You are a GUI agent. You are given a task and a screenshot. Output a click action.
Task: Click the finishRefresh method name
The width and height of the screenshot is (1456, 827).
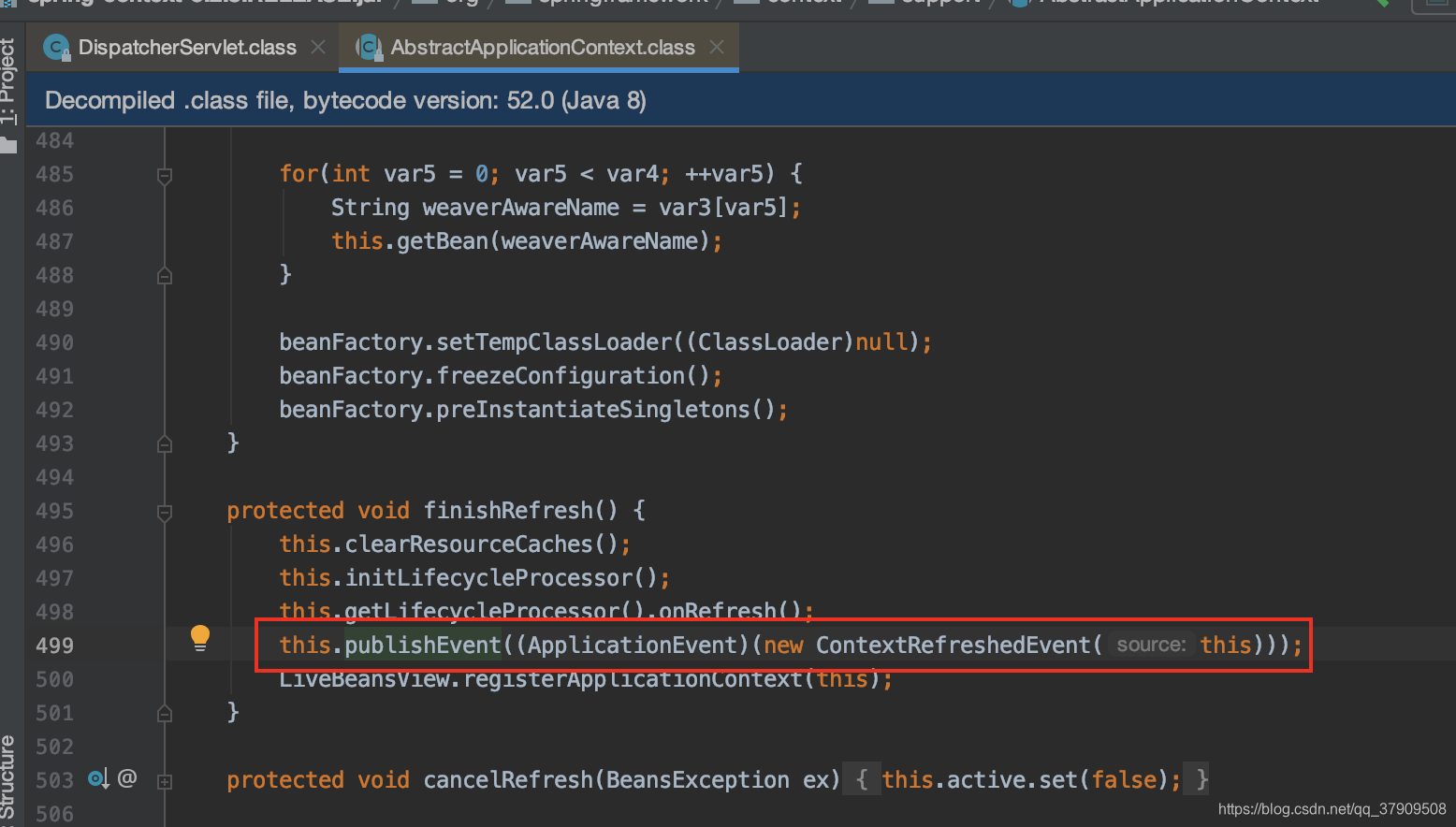507,510
